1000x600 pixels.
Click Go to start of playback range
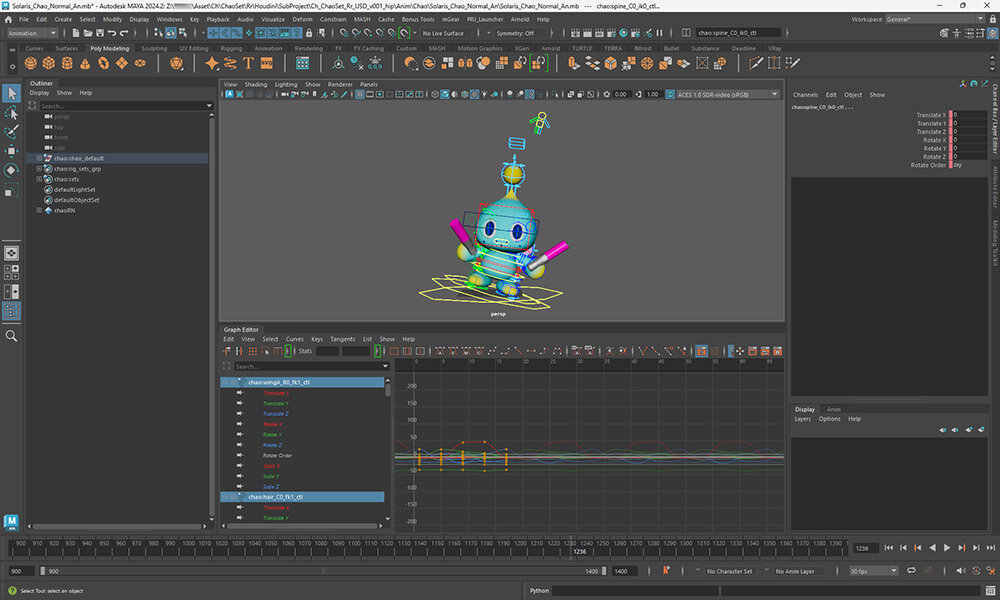point(888,548)
